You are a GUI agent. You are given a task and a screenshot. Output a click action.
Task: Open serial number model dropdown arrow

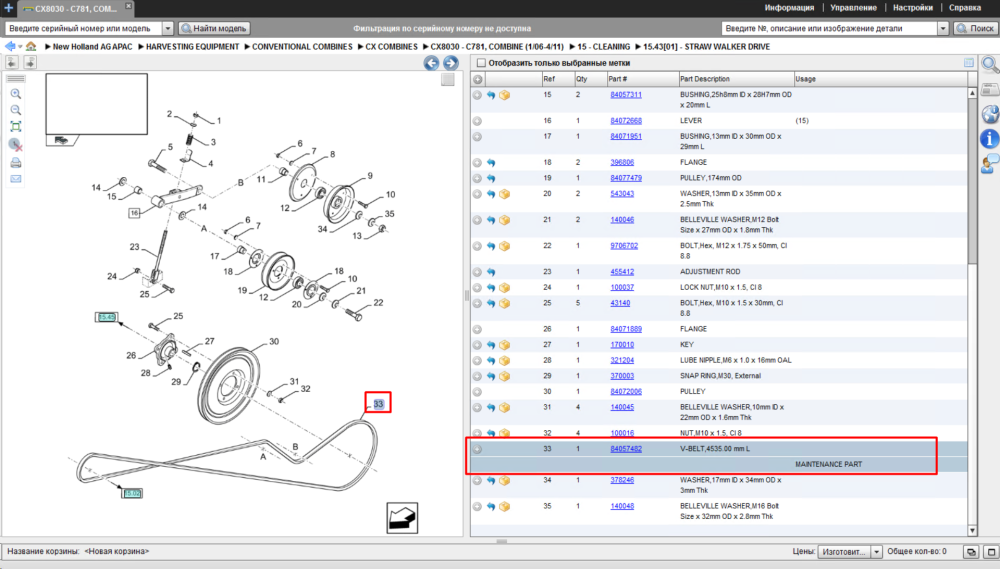168,28
